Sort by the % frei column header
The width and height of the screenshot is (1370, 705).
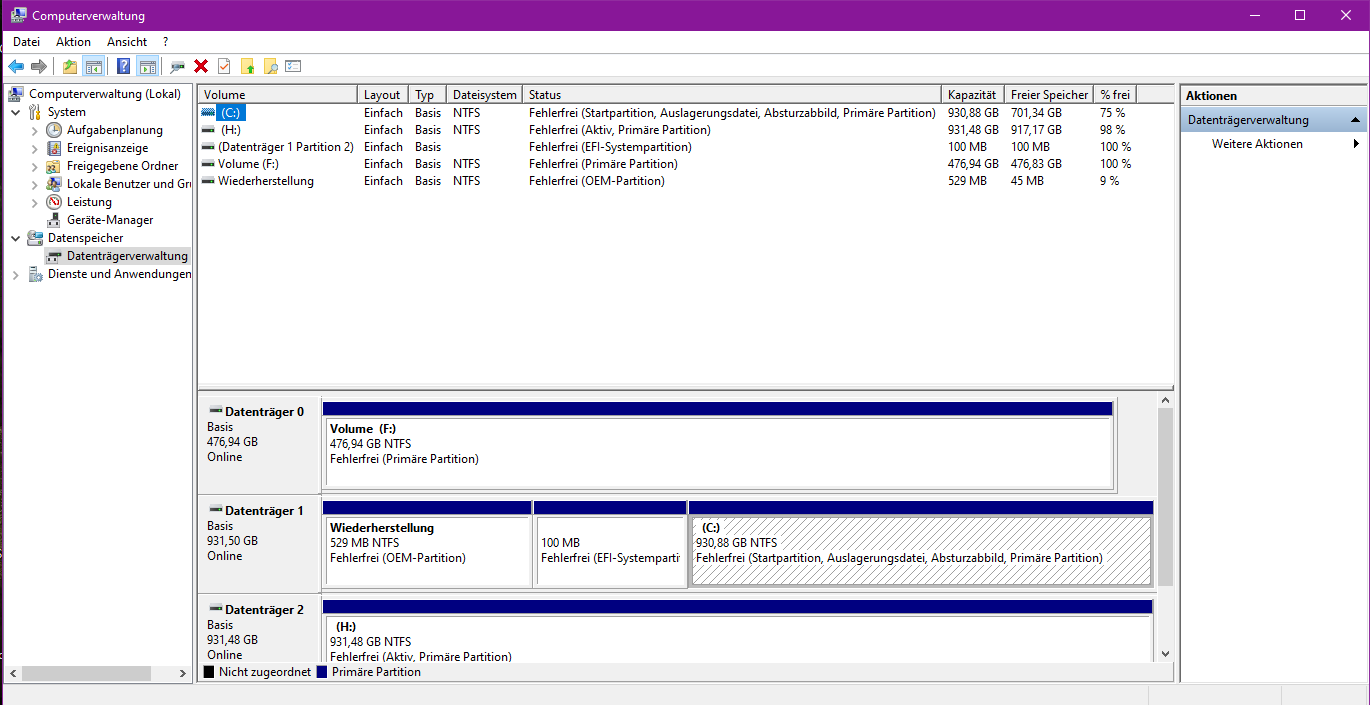[x=1115, y=94]
